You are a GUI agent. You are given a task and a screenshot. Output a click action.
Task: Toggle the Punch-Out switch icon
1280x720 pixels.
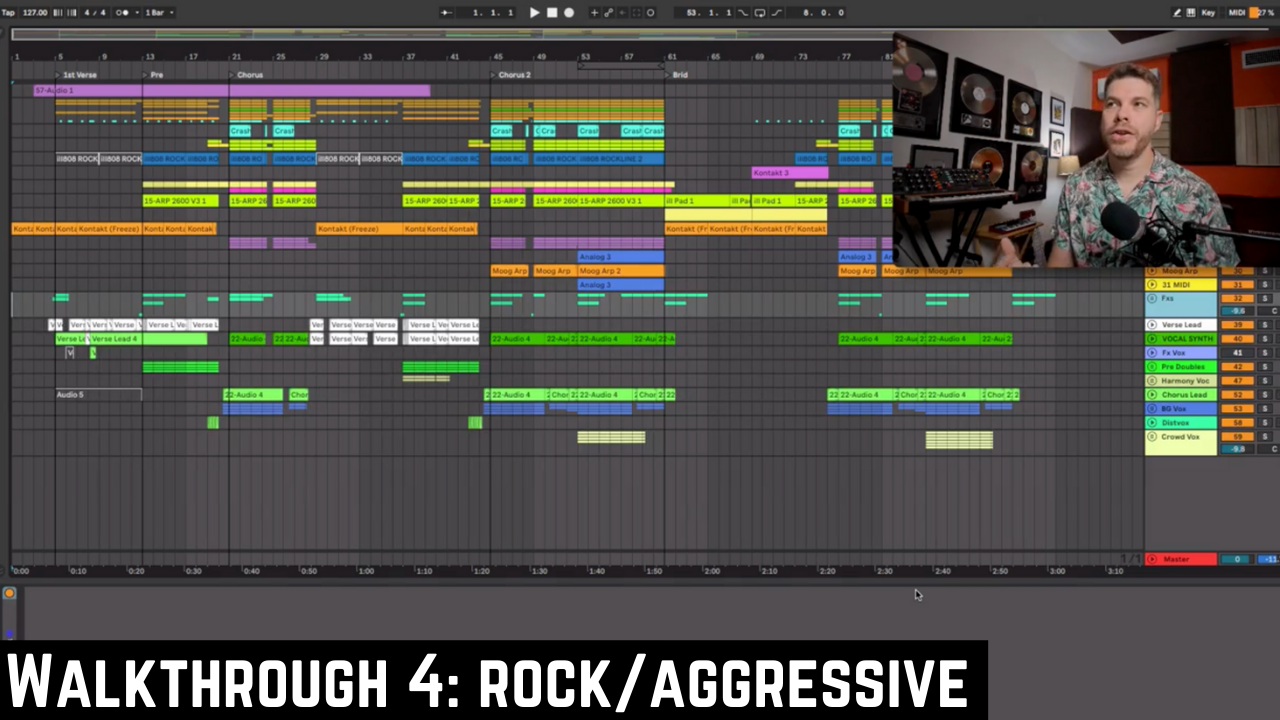tap(775, 13)
